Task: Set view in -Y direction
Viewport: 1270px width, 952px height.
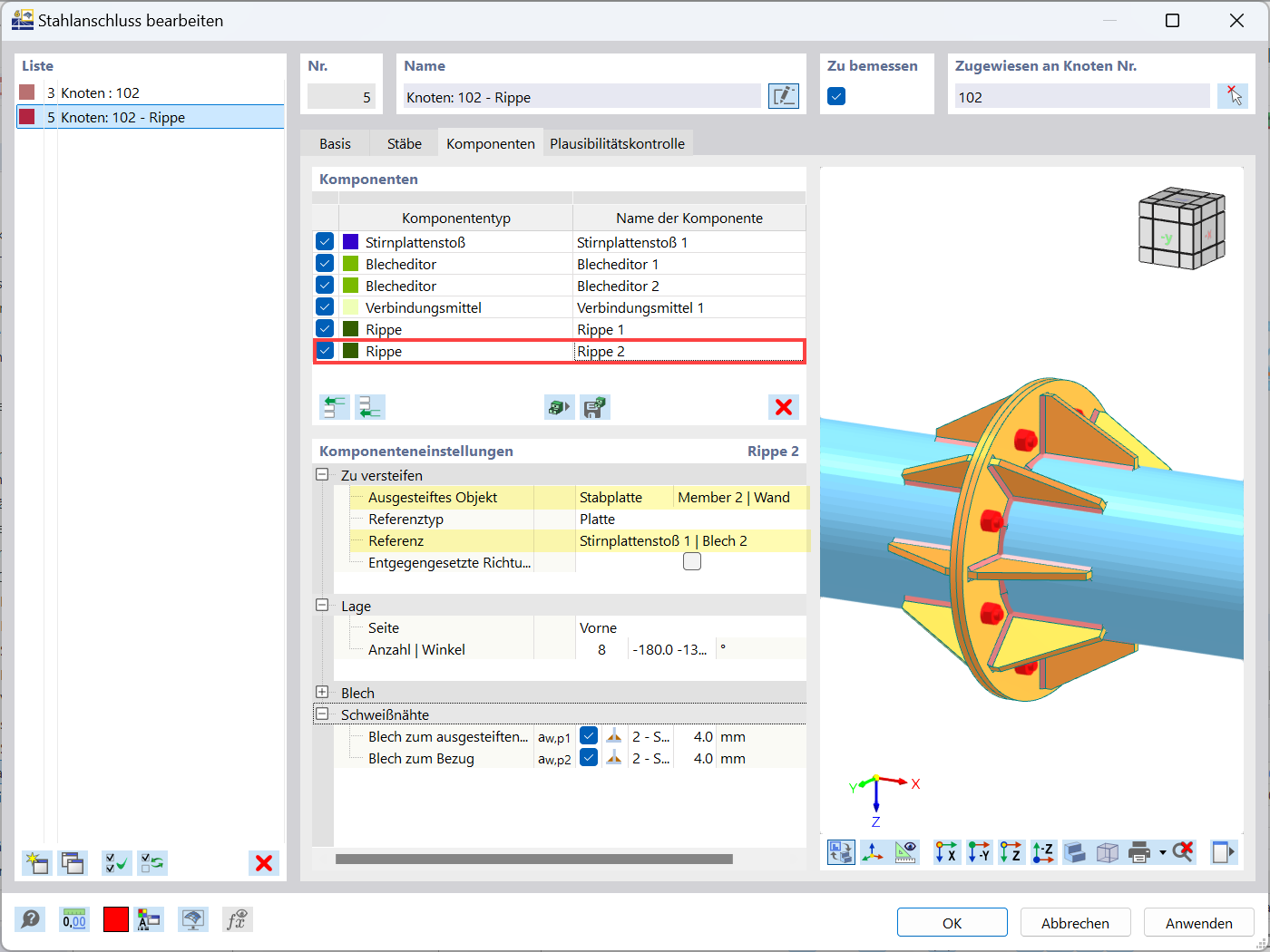Action: [x=979, y=852]
